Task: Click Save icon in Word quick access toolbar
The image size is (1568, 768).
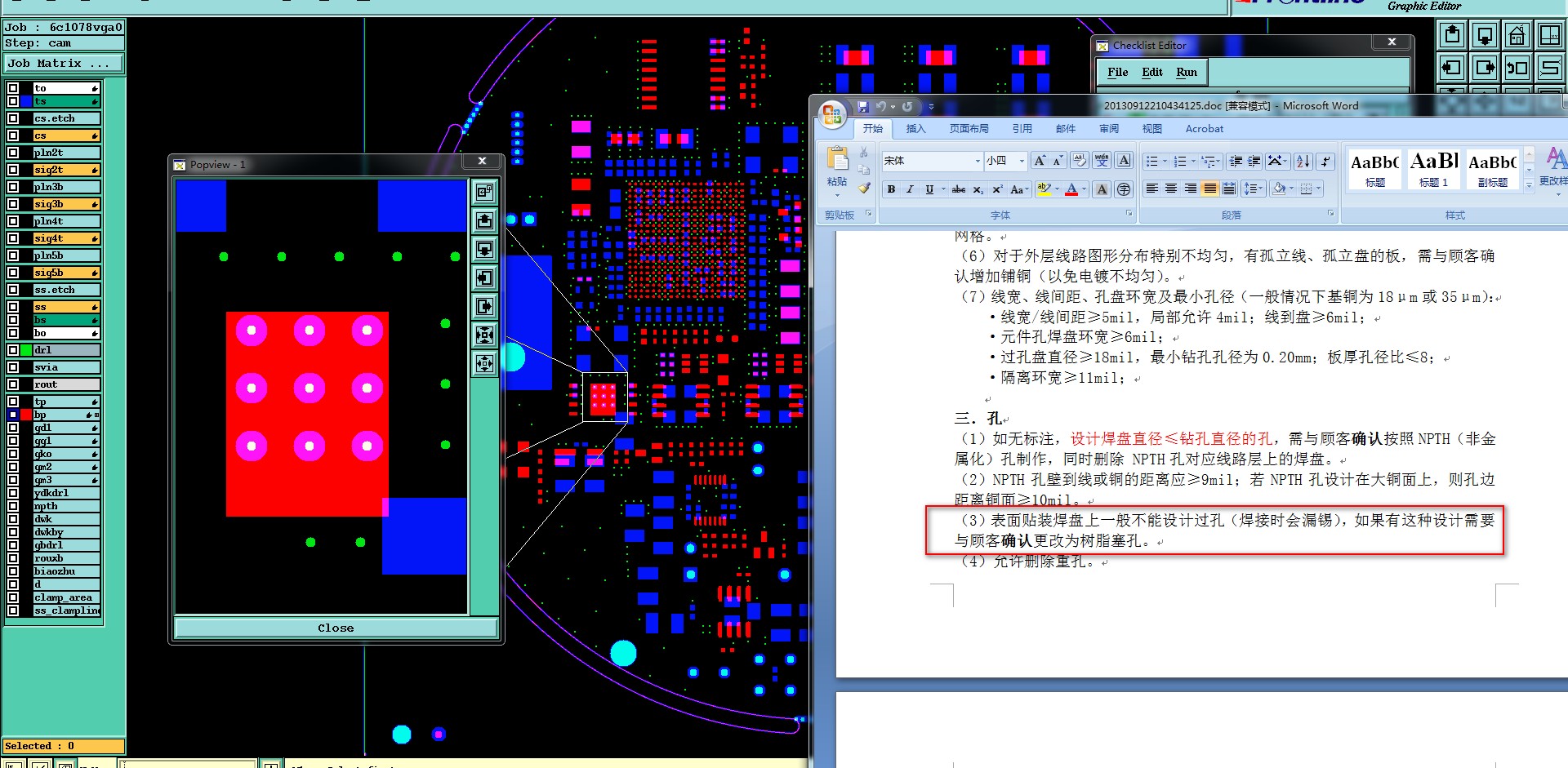Action: [x=862, y=107]
